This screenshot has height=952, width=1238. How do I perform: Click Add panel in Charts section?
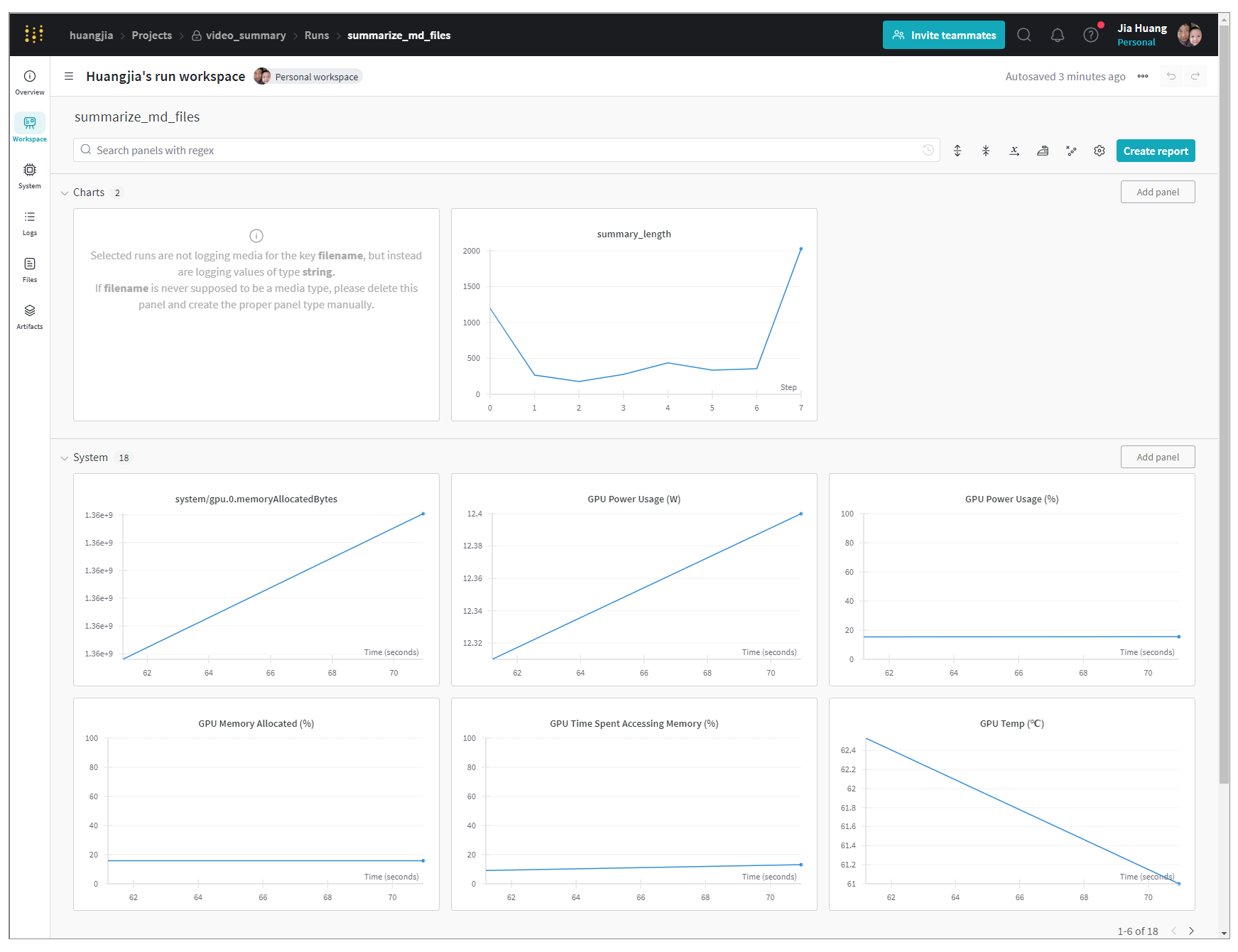coord(1157,192)
